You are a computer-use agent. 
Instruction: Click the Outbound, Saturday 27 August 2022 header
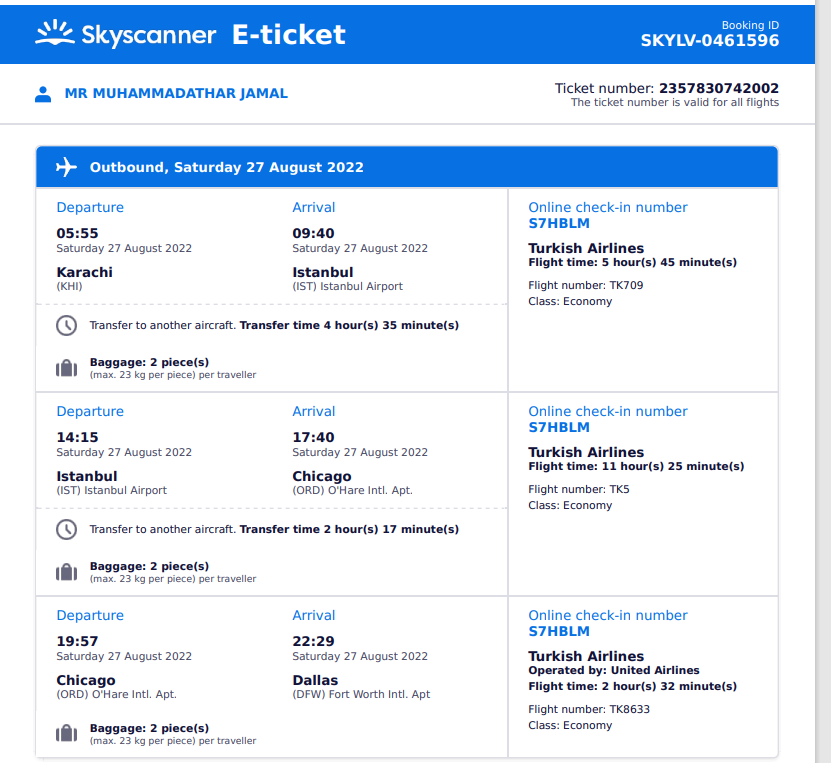pos(227,168)
